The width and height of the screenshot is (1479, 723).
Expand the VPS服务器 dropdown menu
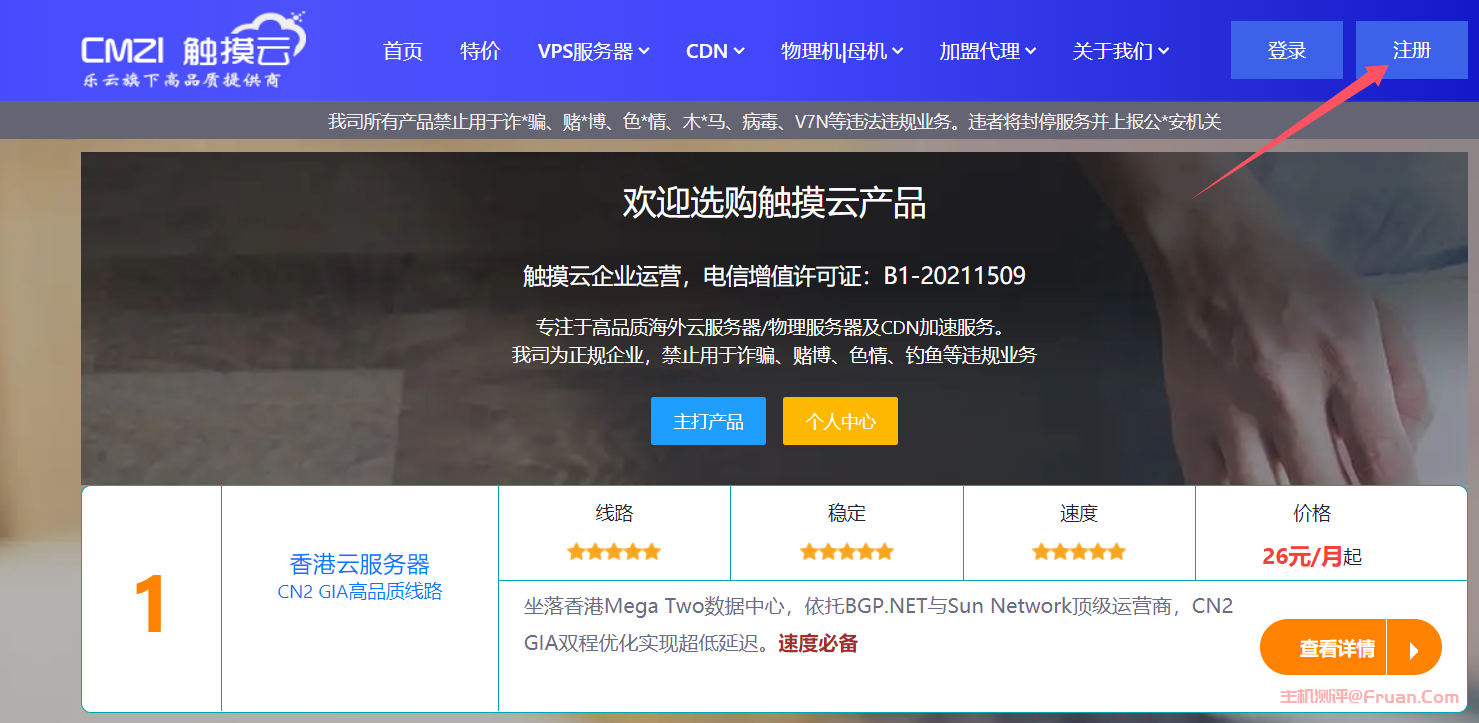[x=594, y=51]
